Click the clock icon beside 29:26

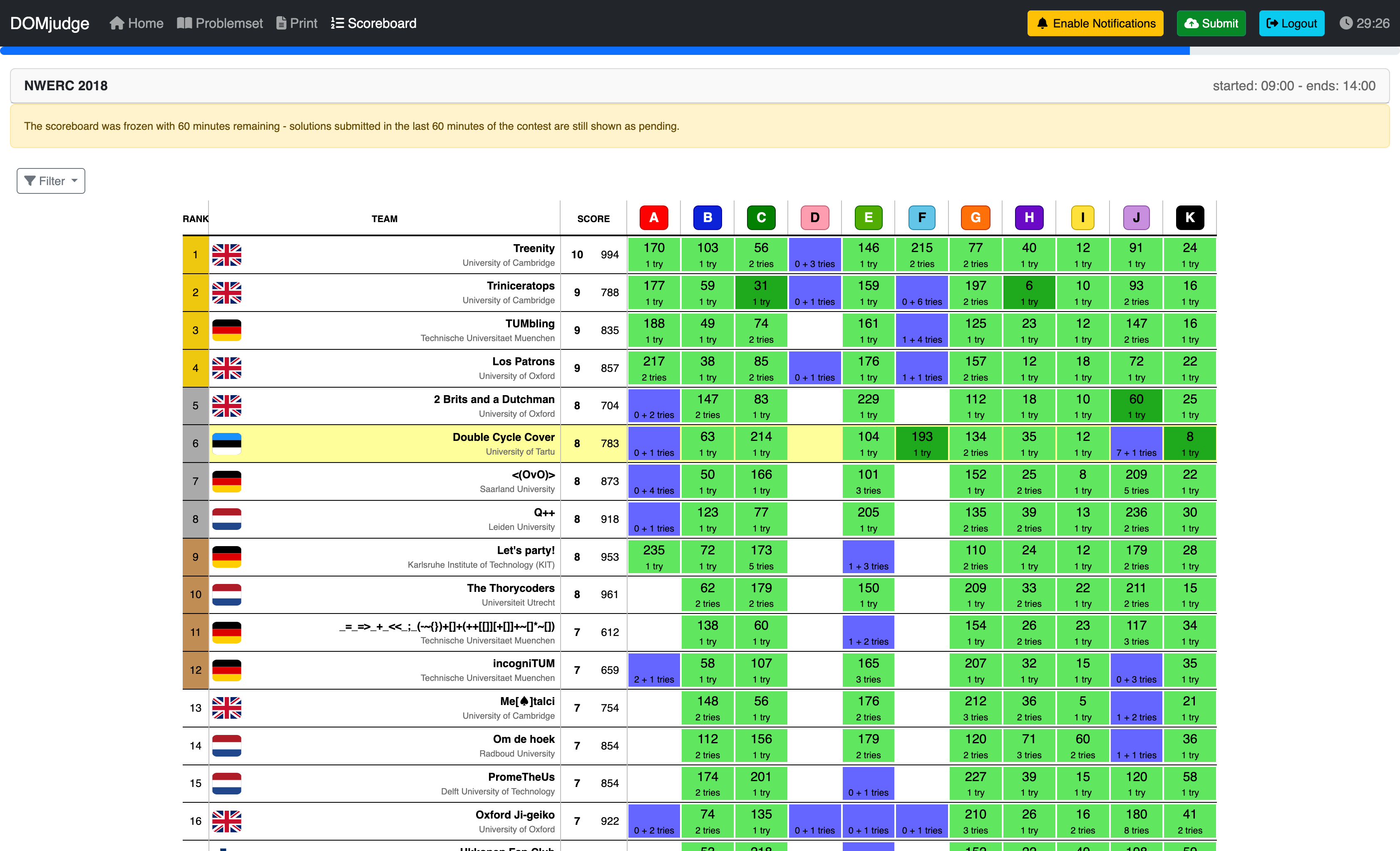(1345, 23)
